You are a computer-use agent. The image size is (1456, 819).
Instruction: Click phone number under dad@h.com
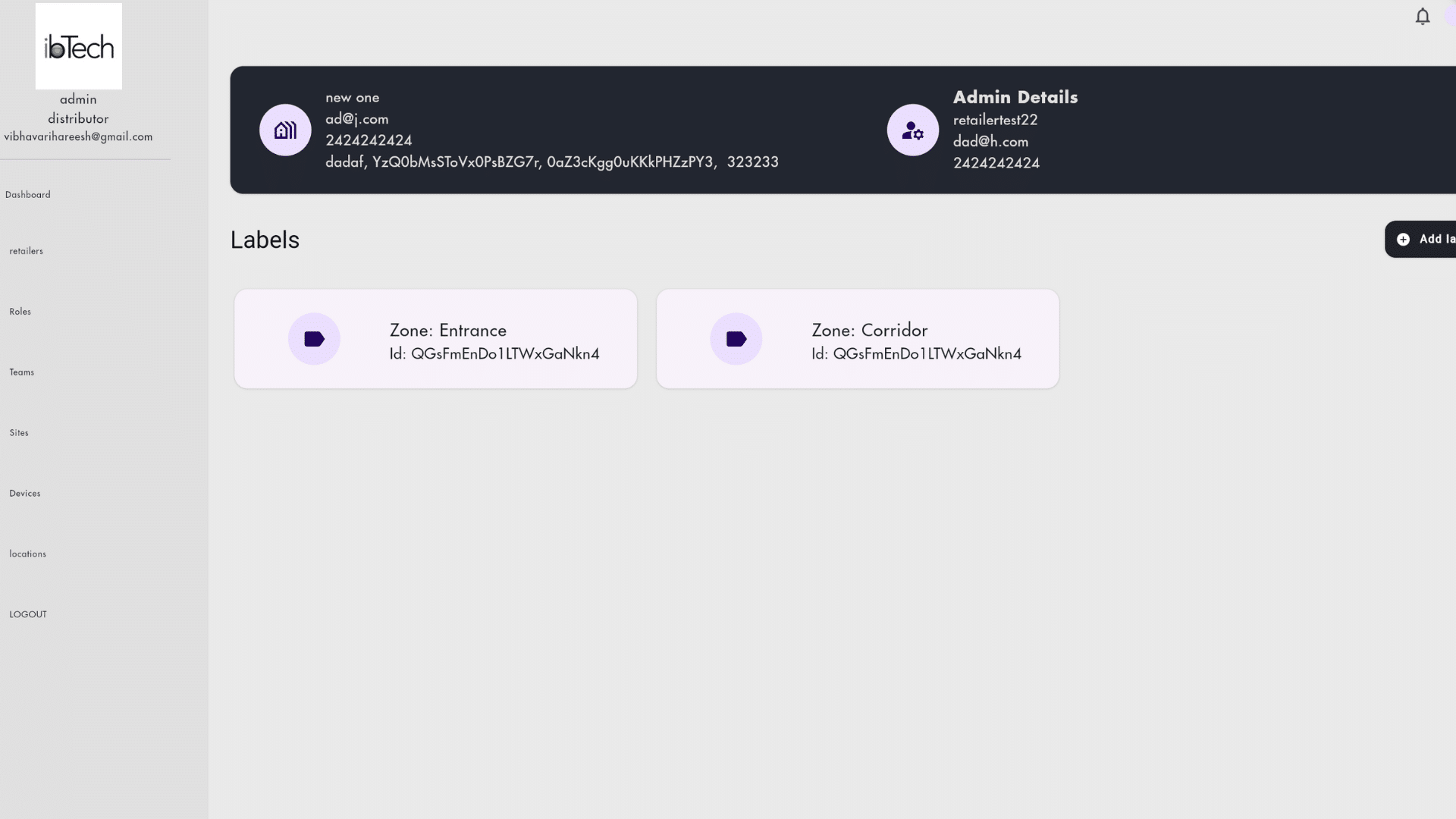coord(996,163)
